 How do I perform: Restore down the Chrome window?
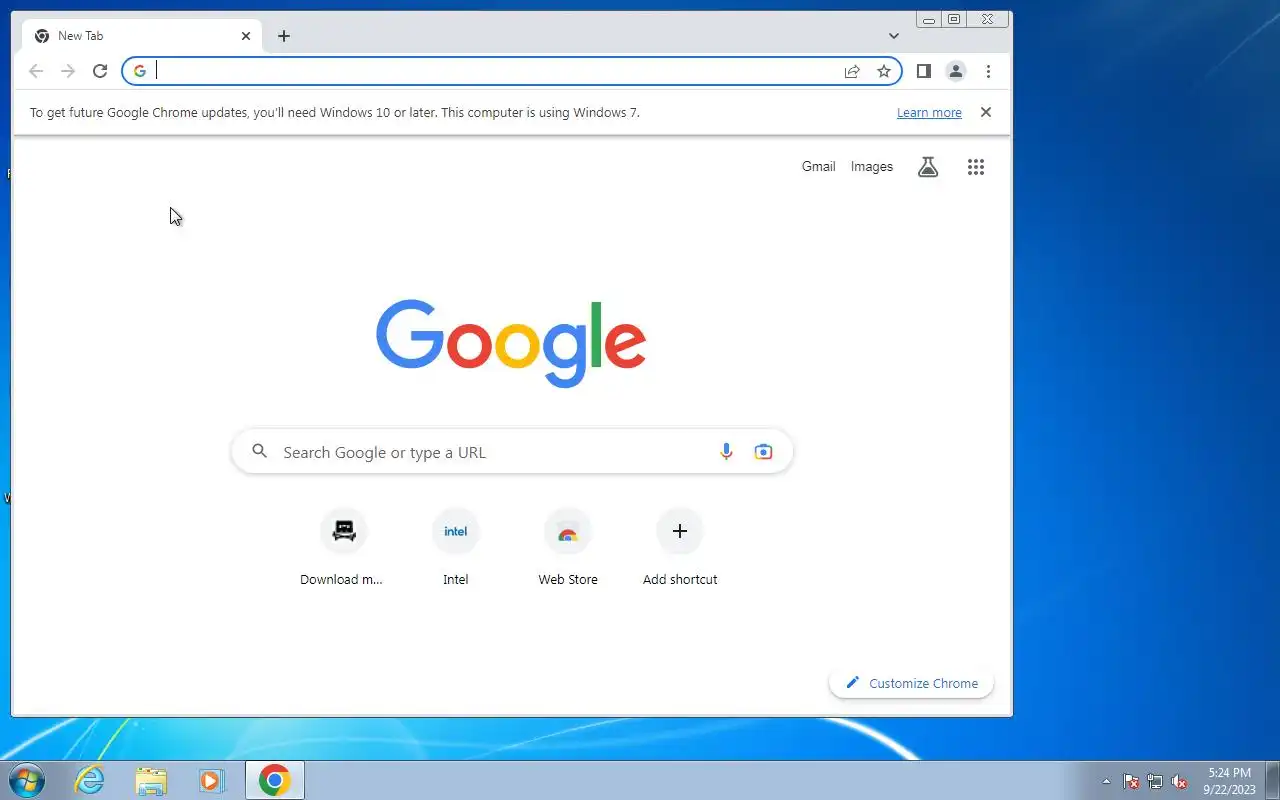coord(954,19)
